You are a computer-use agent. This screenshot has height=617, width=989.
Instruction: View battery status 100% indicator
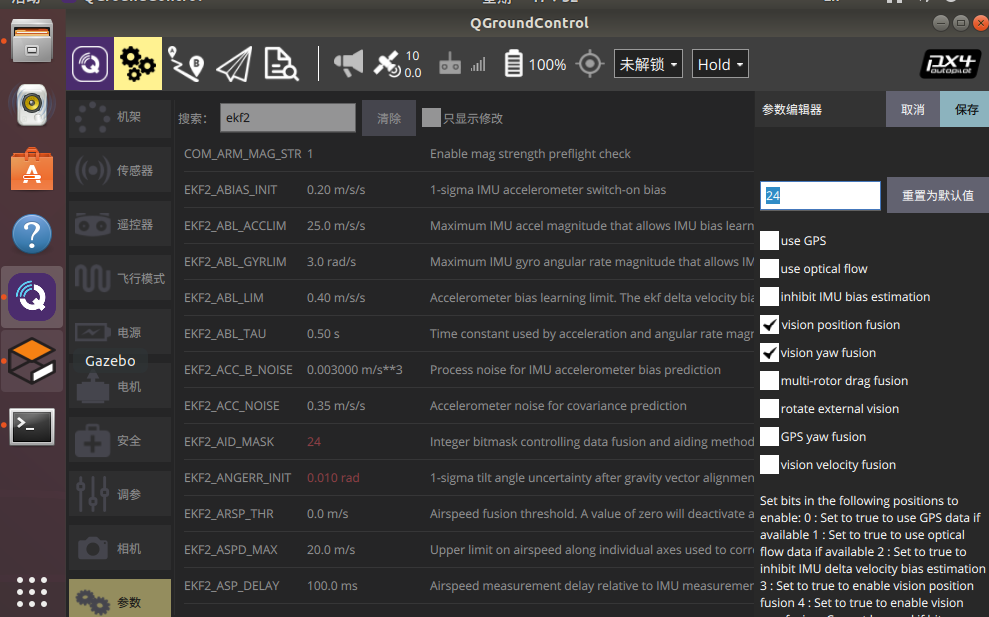pos(535,64)
